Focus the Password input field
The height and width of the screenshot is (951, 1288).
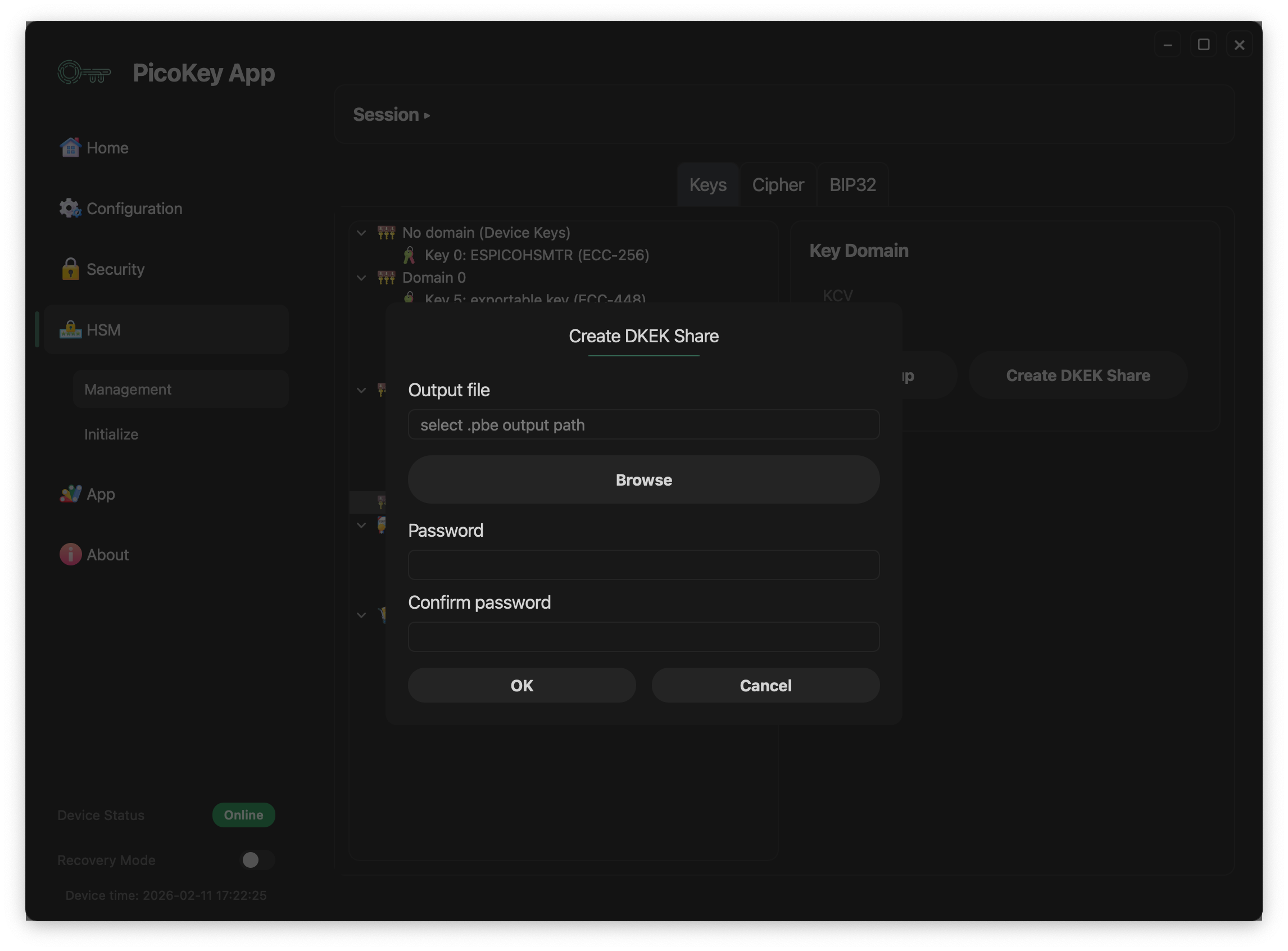click(643, 565)
